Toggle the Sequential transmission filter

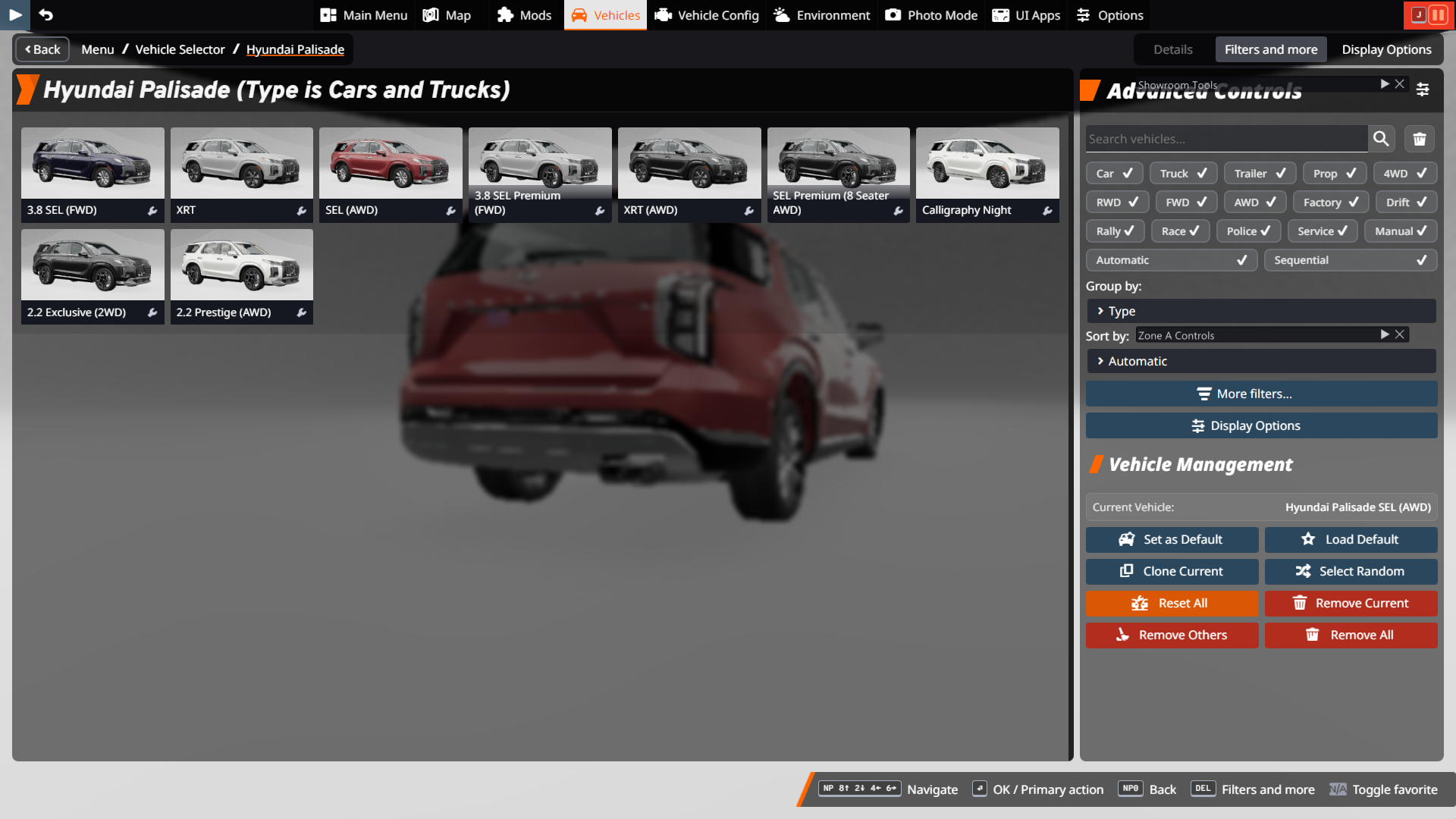[x=1351, y=260]
